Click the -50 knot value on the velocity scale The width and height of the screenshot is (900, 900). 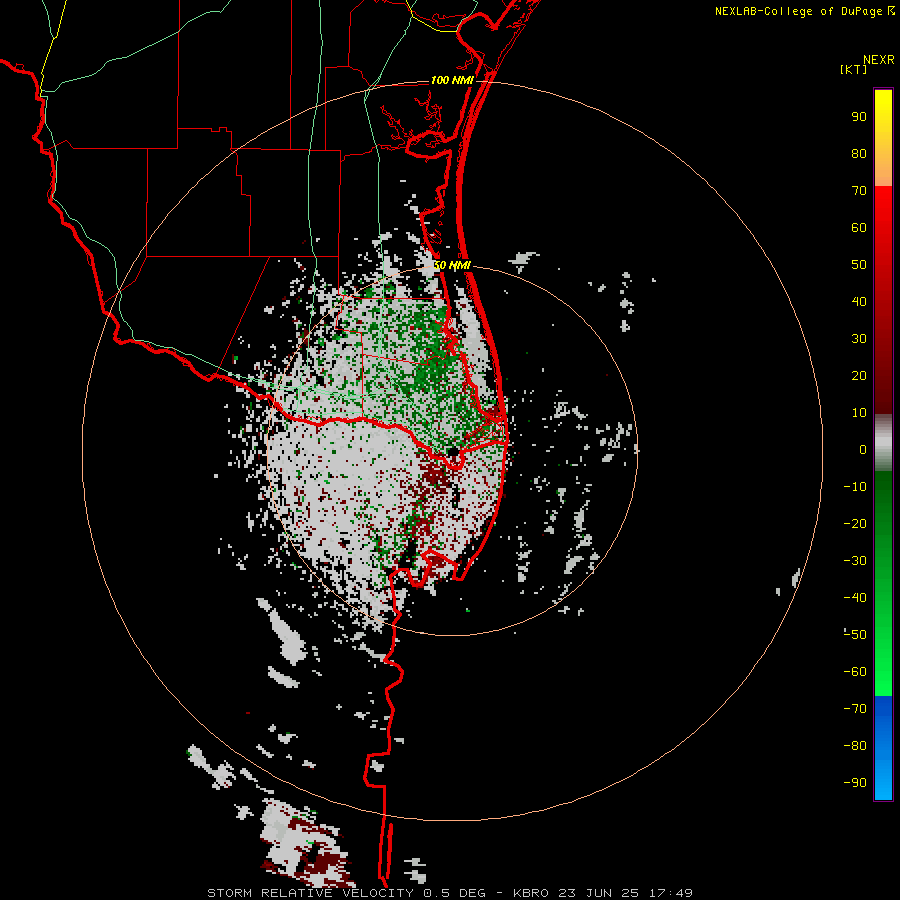pyautogui.click(x=855, y=635)
